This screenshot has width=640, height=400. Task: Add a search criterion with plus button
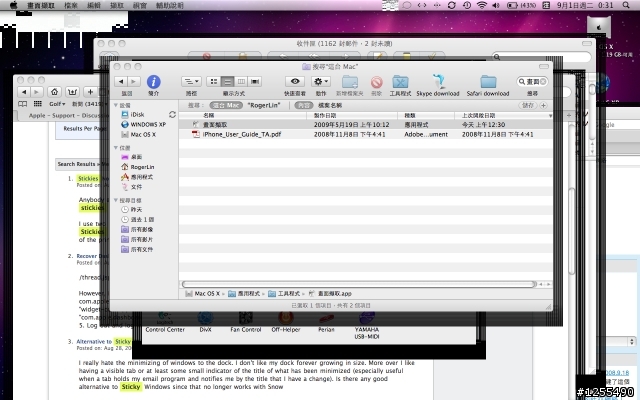pos(543,105)
